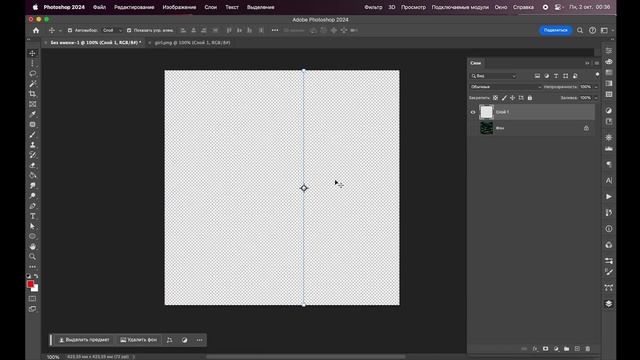Select the Hand tool

(x=32, y=247)
